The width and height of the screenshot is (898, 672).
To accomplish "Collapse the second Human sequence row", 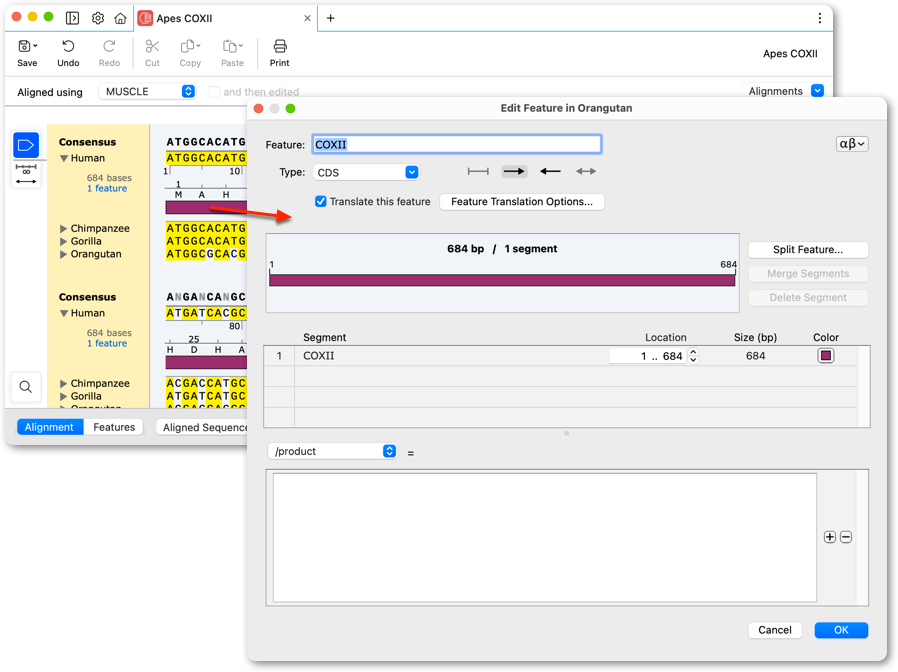I will tap(64, 313).
